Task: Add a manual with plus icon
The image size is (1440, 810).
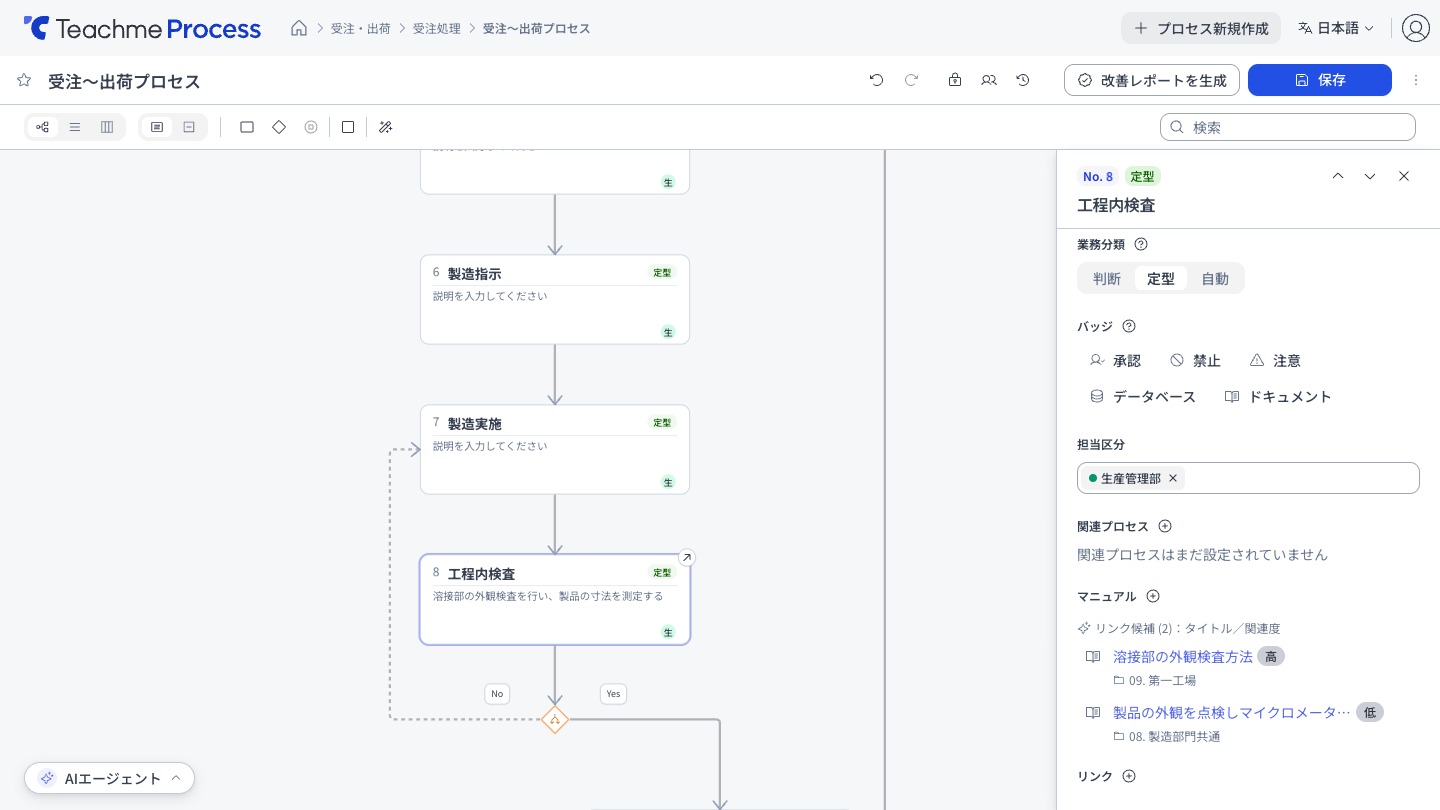Action: coord(1153,596)
